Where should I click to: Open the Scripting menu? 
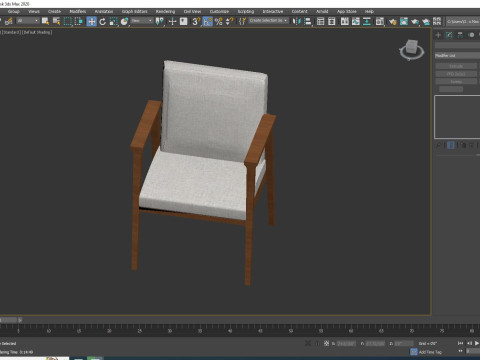(x=246, y=11)
